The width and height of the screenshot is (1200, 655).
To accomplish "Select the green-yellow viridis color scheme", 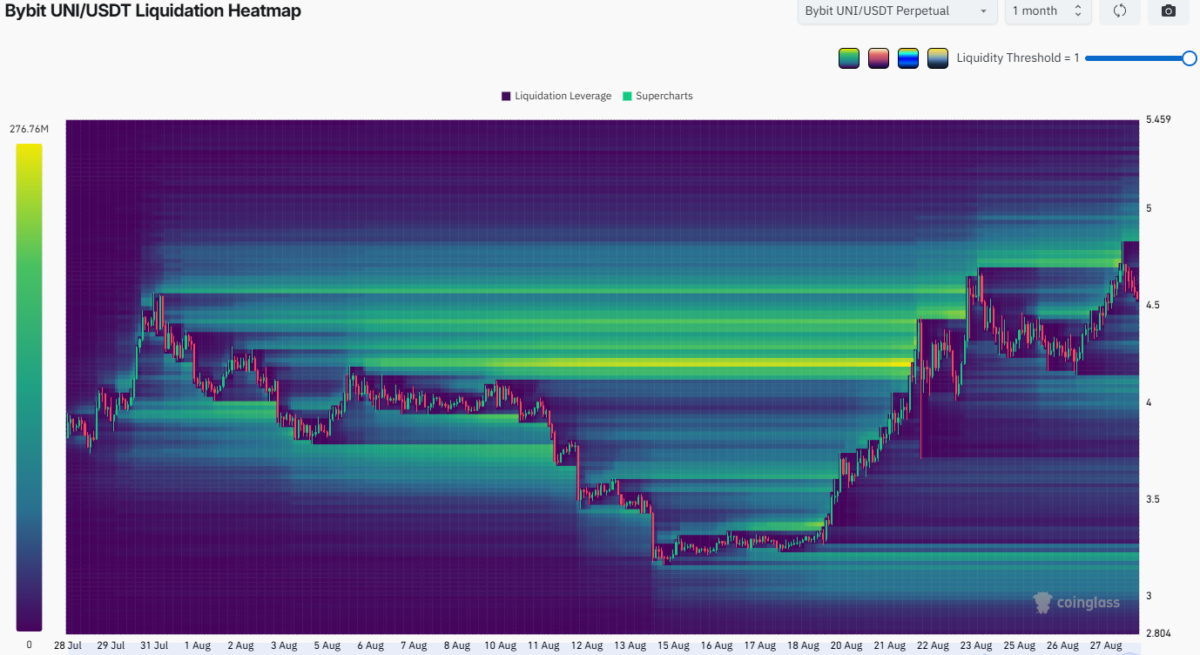I will (849, 58).
